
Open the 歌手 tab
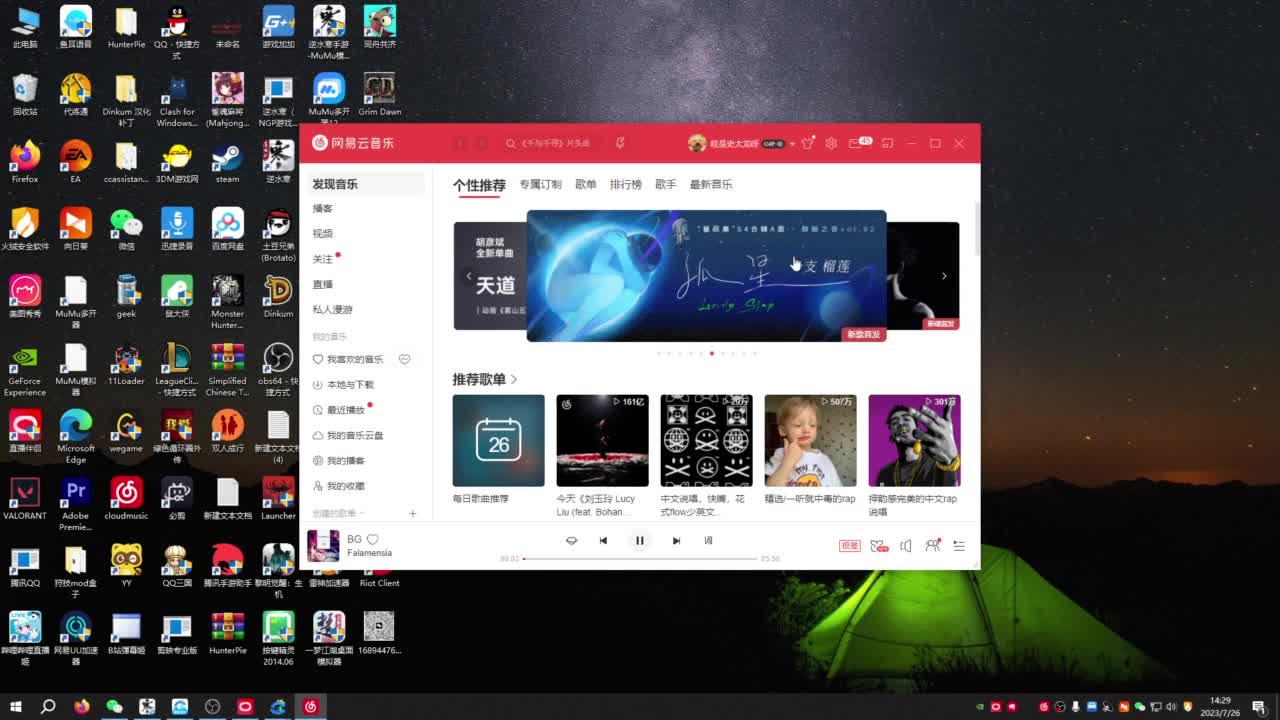coord(666,184)
